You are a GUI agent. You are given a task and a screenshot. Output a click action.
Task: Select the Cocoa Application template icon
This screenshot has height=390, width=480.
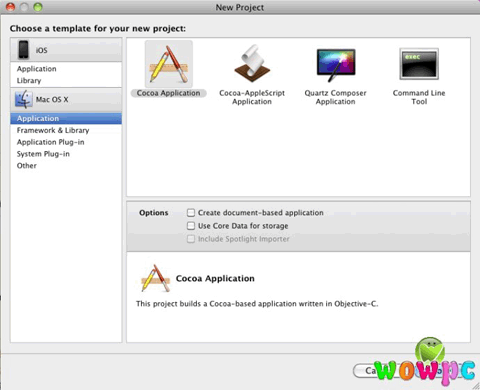pyautogui.click(x=169, y=64)
